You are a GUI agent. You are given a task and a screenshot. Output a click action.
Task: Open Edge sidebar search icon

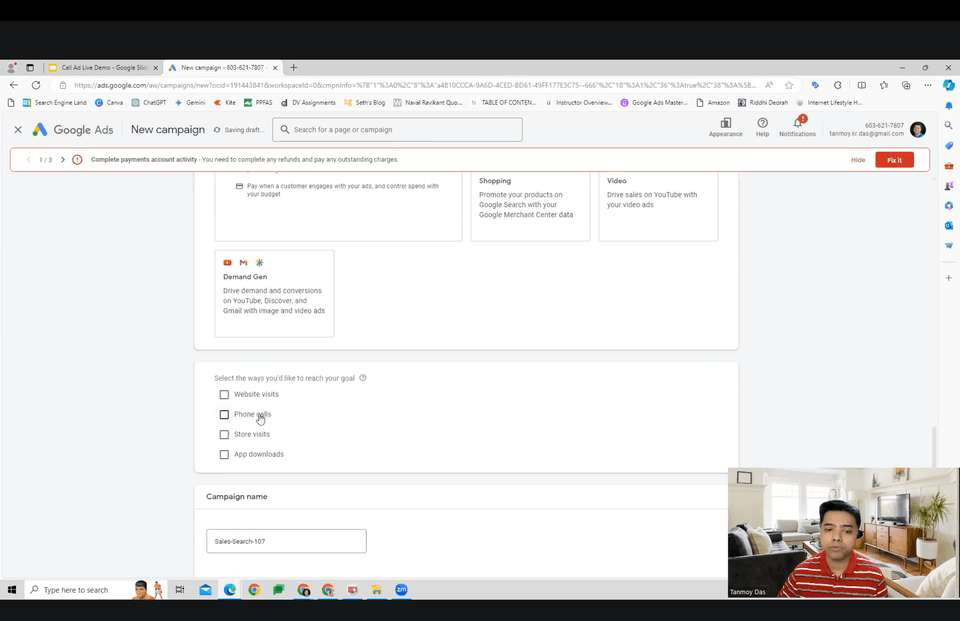coord(948,126)
